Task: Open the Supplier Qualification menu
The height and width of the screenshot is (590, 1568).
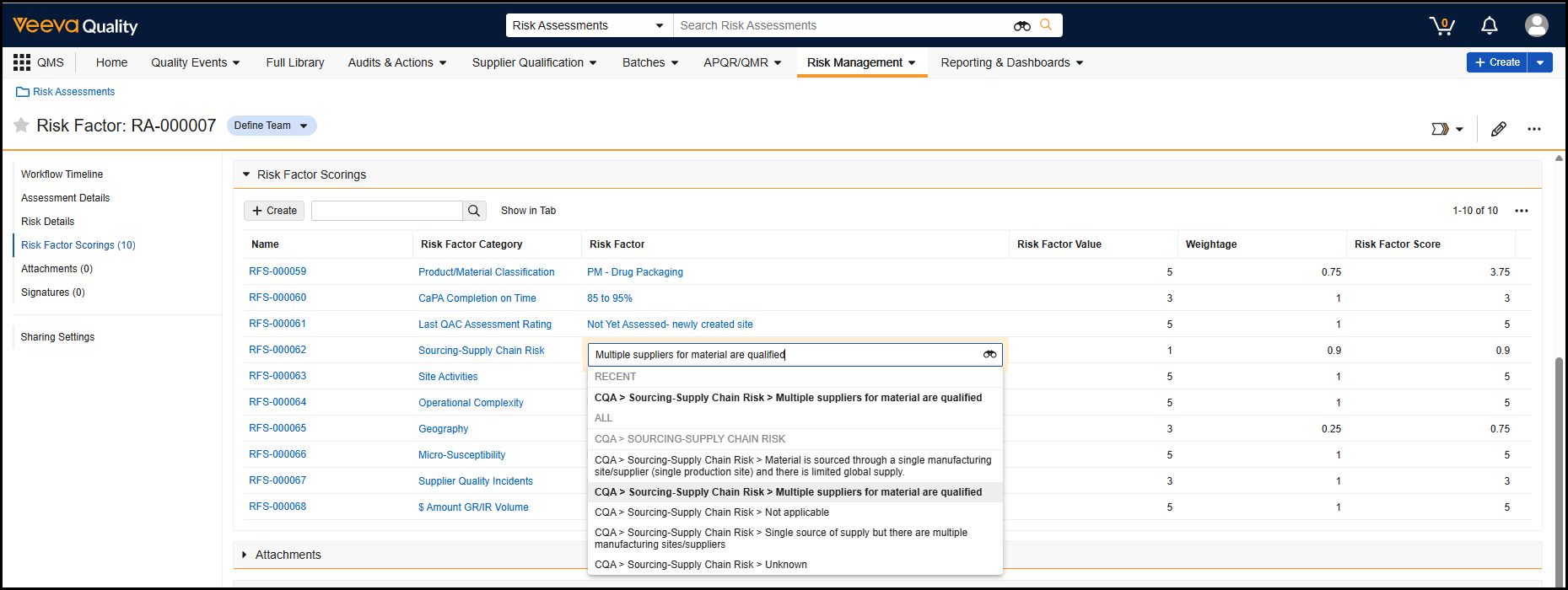Action: 534,62
